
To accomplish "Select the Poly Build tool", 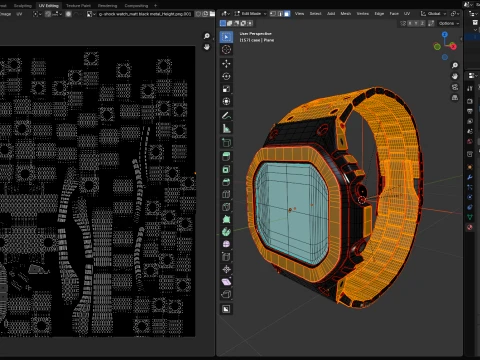I will (x=226, y=219).
